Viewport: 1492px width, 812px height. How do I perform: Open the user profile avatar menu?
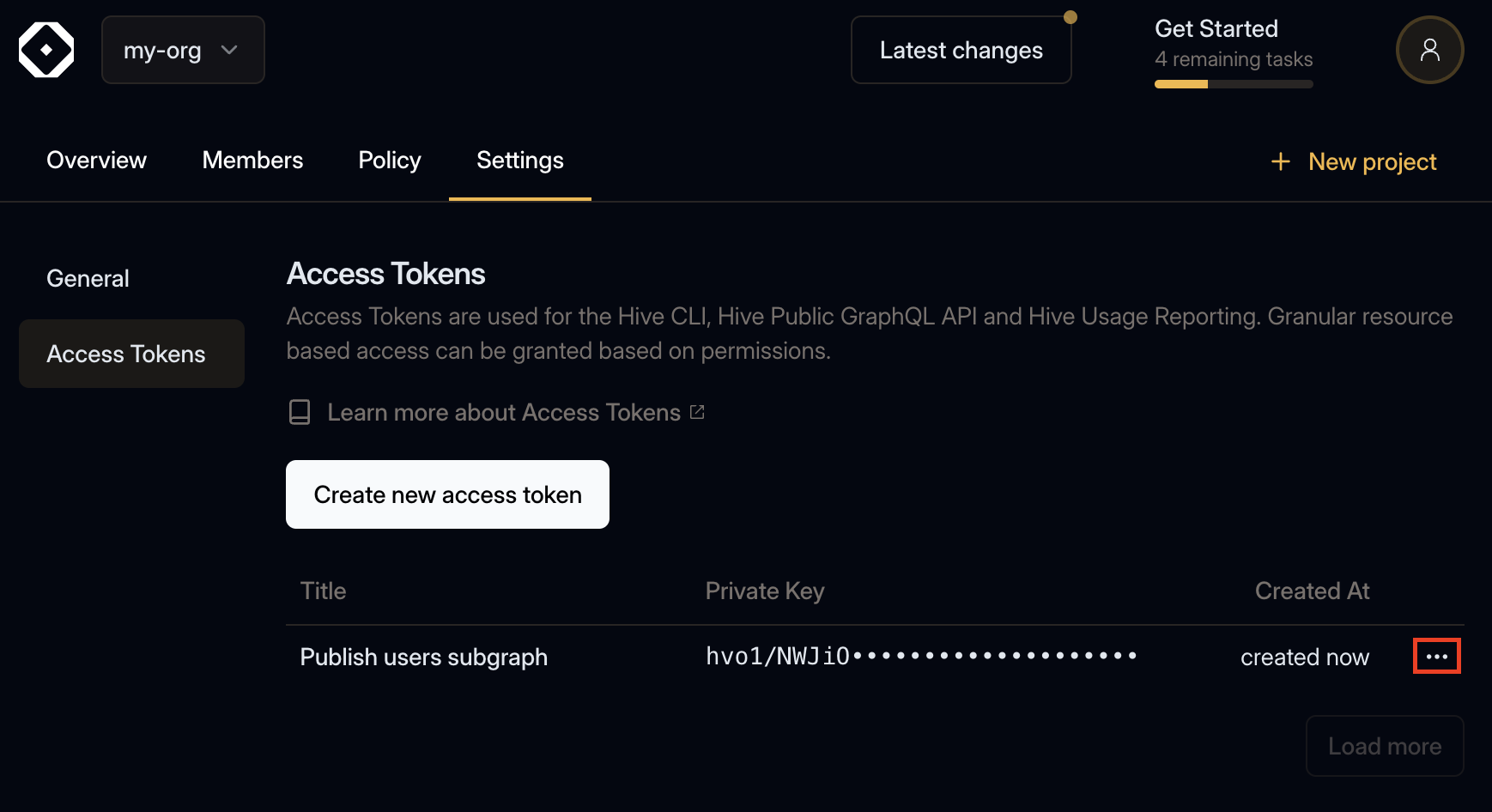tap(1428, 50)
